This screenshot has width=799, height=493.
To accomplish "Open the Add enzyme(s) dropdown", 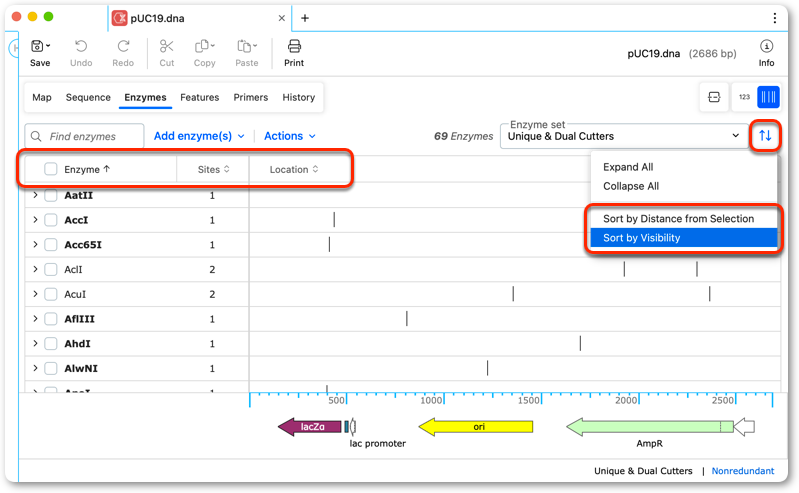I will click(x=199, y=136).
